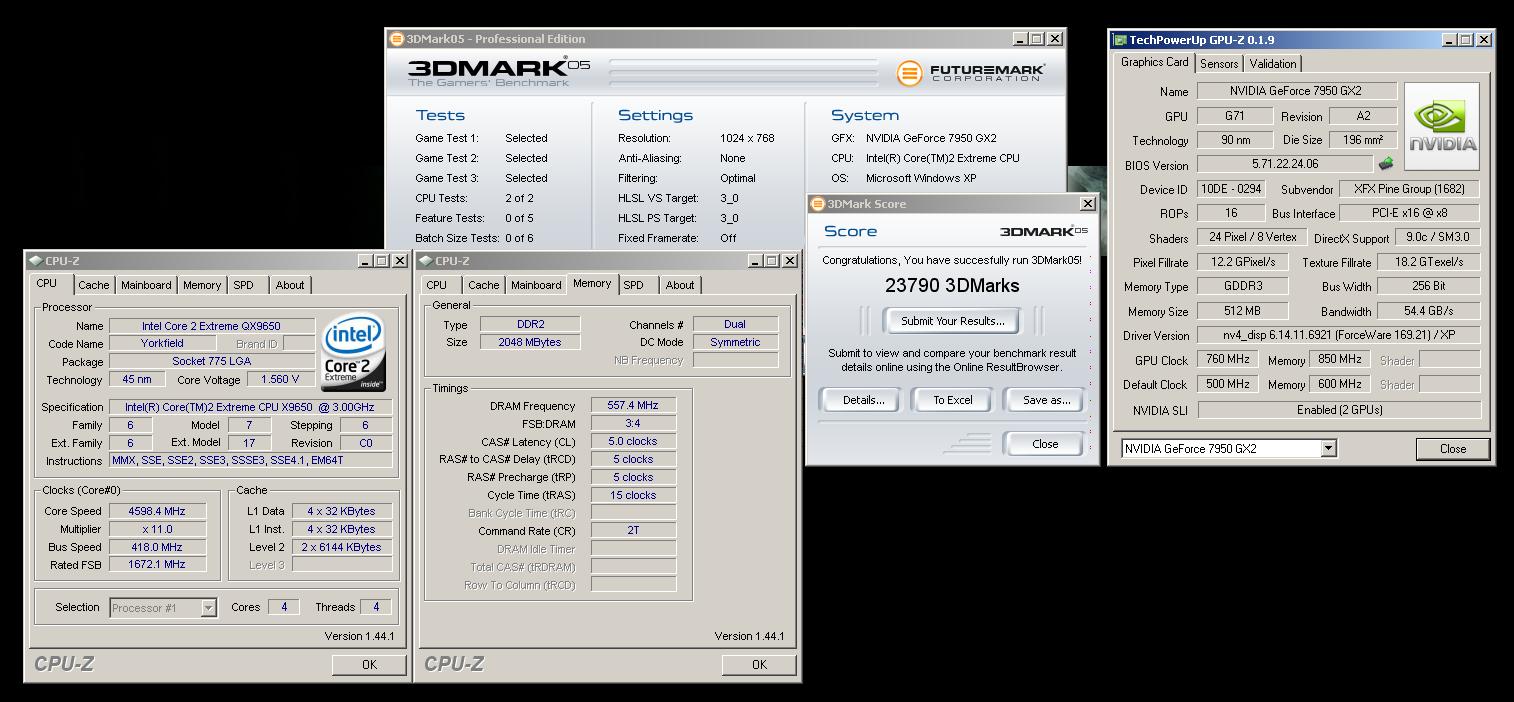Click the Size 2048 MBytes field
Screen dimensions: 1514x702
tap(530, 342)
